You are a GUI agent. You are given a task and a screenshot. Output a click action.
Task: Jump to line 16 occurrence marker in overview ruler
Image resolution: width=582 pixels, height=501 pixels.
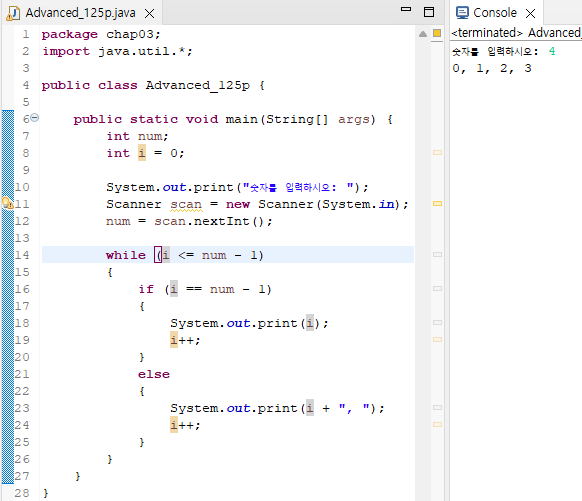[x=438, y=288]
